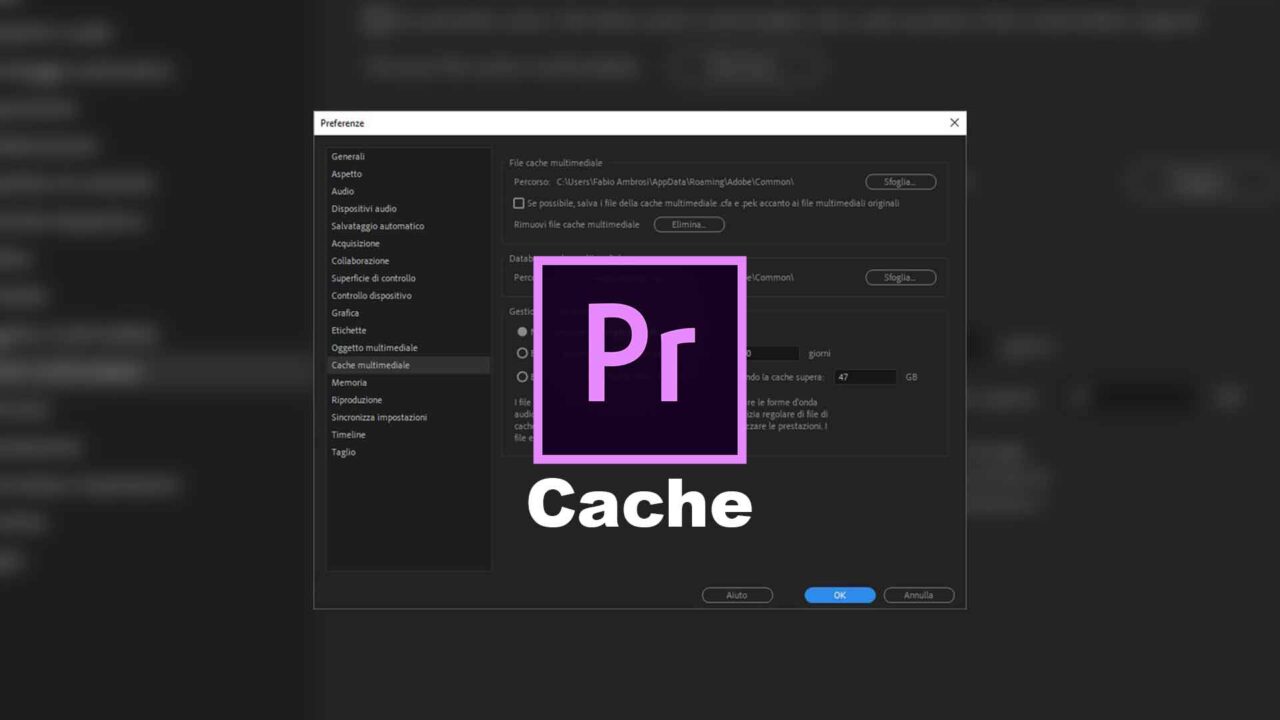Image resolution: width=1280 pixels, height=720 pixels.
Task: Open the Memoria settings page
Action: tap(349, 382)
